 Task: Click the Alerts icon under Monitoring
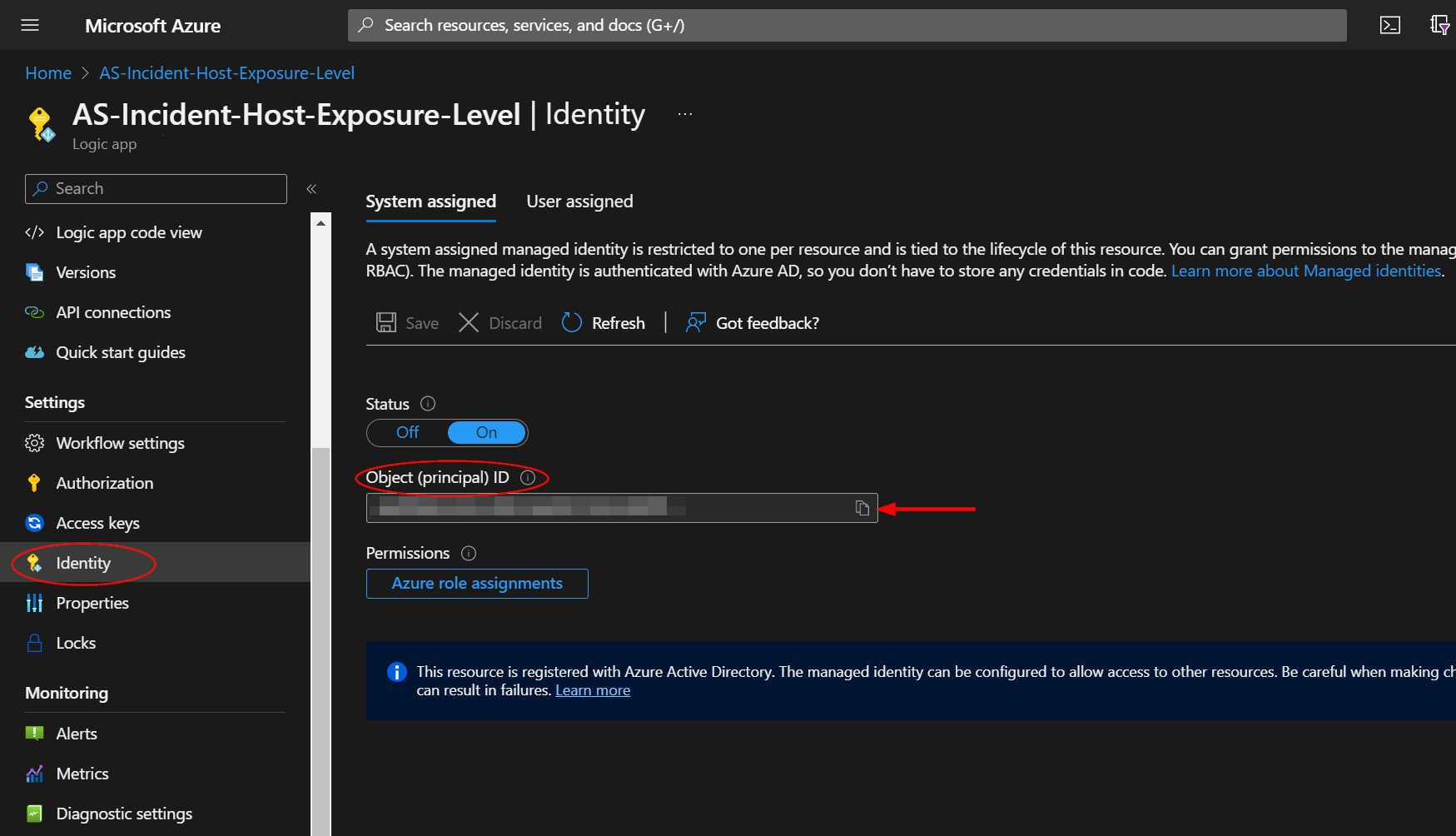click(34, 734)
